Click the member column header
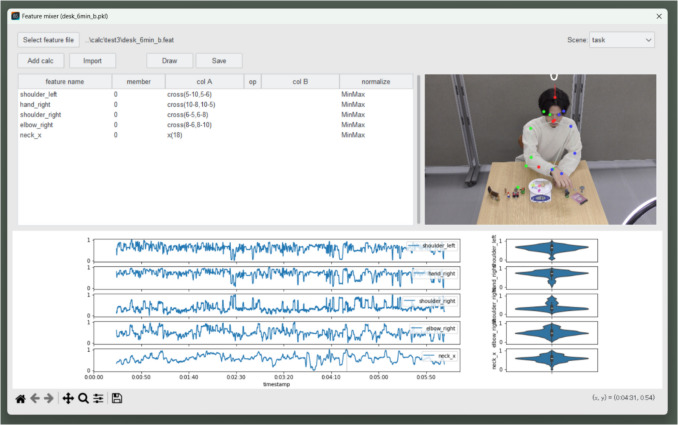This screenshot has height=425, width=678. 139,81
